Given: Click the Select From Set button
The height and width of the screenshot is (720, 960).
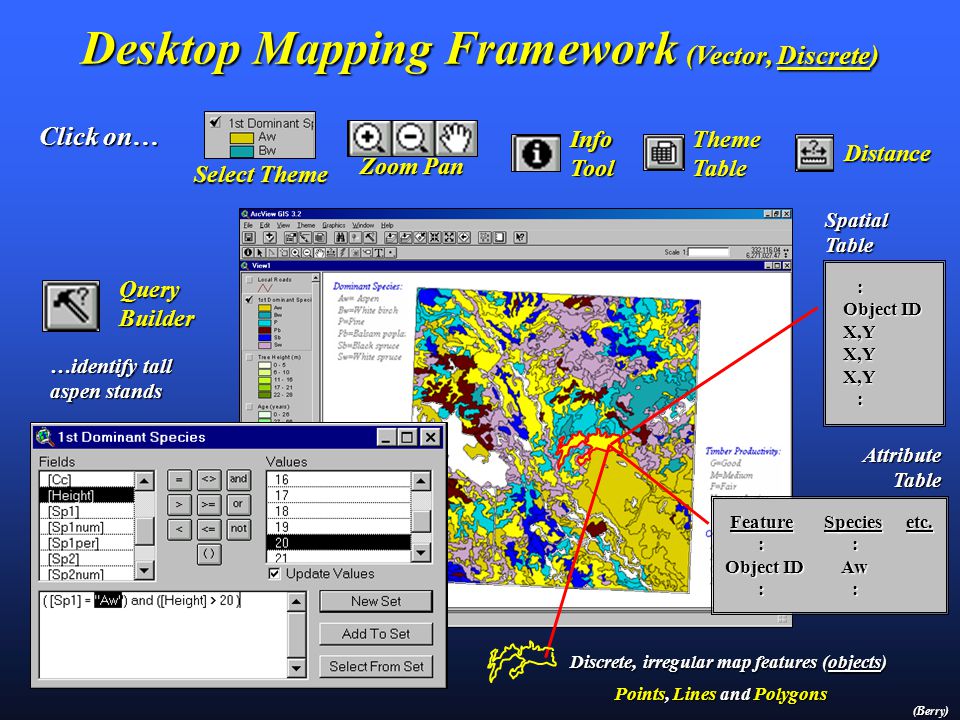Looking at the screenshot, I should (376, 666).
